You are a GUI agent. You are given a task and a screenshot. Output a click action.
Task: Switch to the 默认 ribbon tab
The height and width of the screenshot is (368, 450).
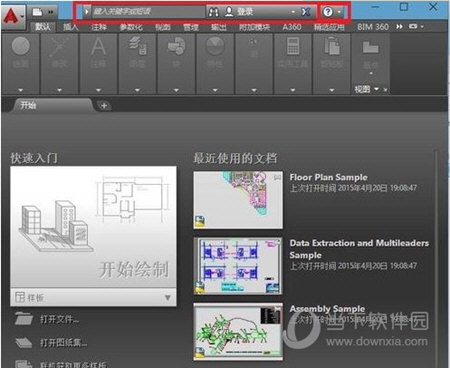(x=43, y=27)
